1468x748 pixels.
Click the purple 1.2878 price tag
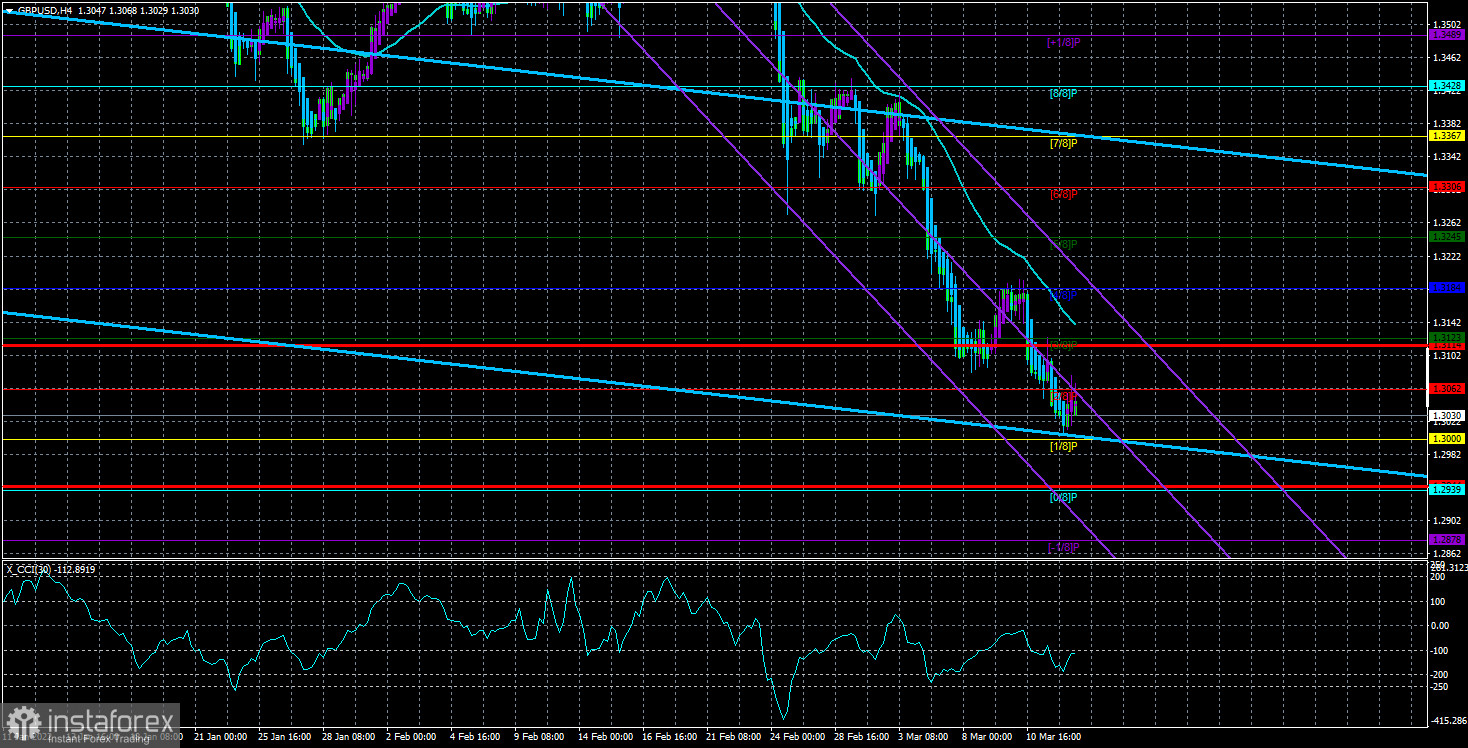(x=1447, y=540)
